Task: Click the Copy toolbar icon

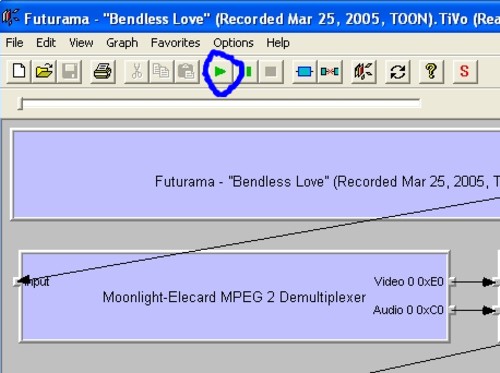Action: (161, 71)
